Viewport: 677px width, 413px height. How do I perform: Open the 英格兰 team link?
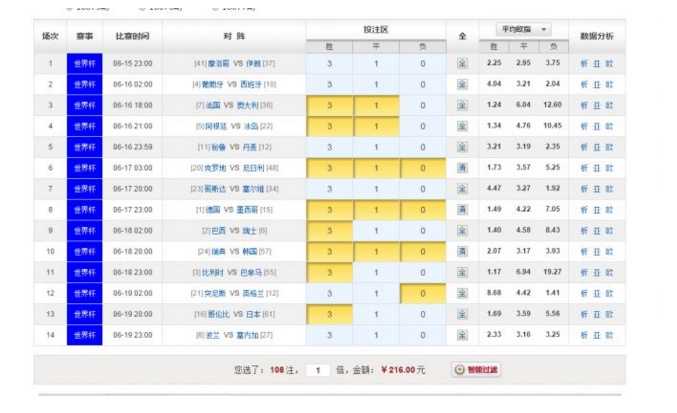[253, 293]
